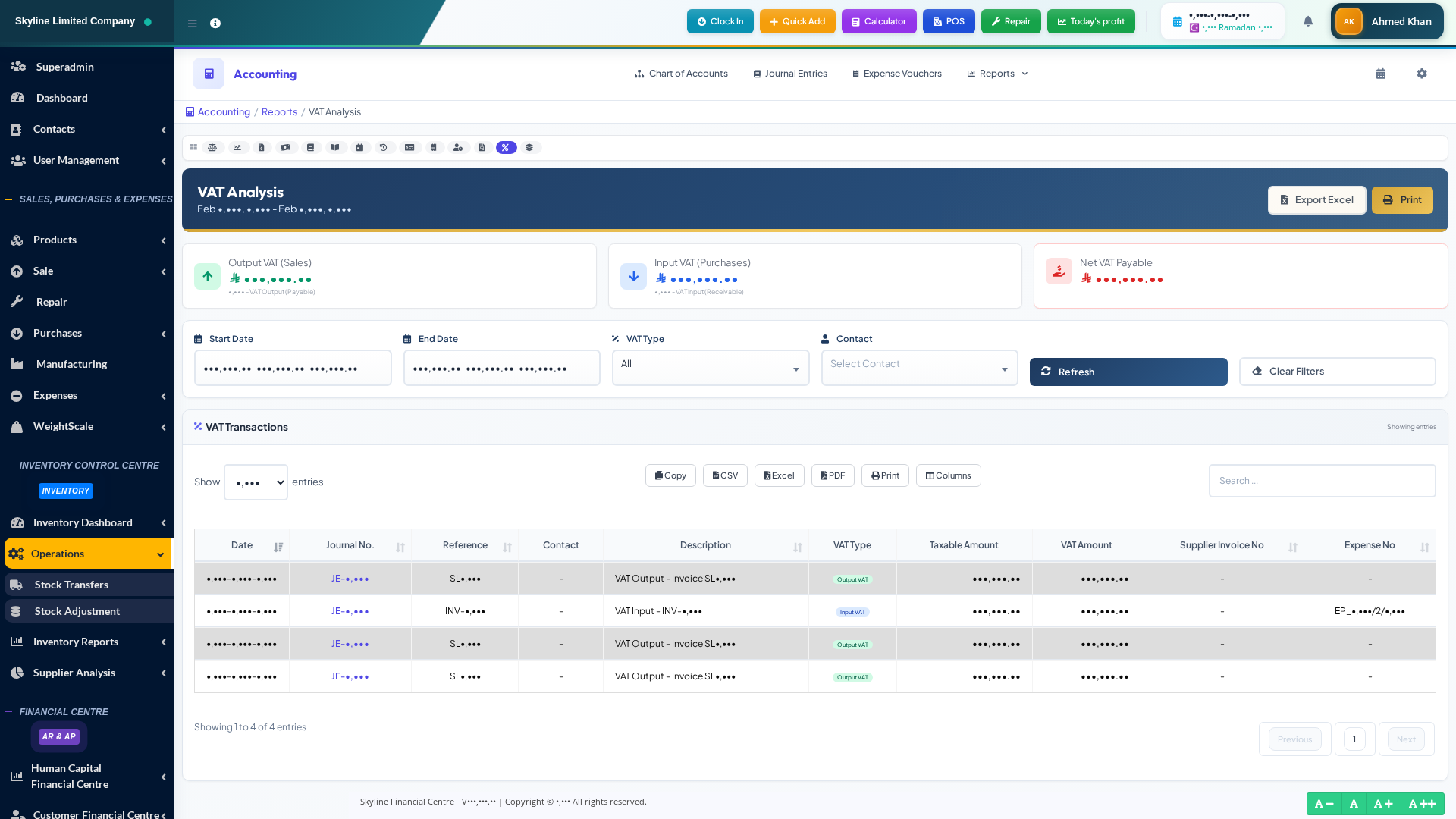Increase font size with A+ button
Image resolution: width=1456 pixels, height=819 pixels.
pos(1382,804)
